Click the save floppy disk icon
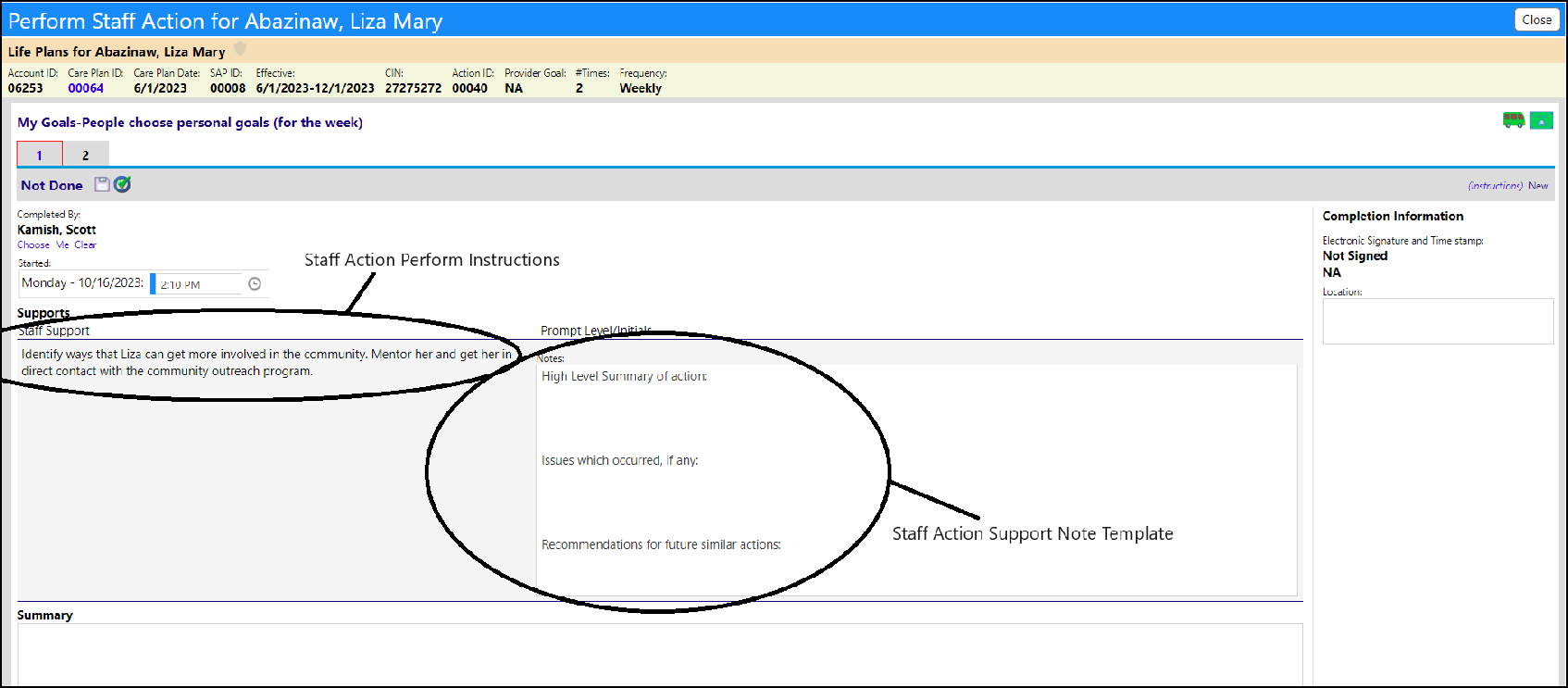Viewport: 1568px width, 688px height. pos(102,184)
